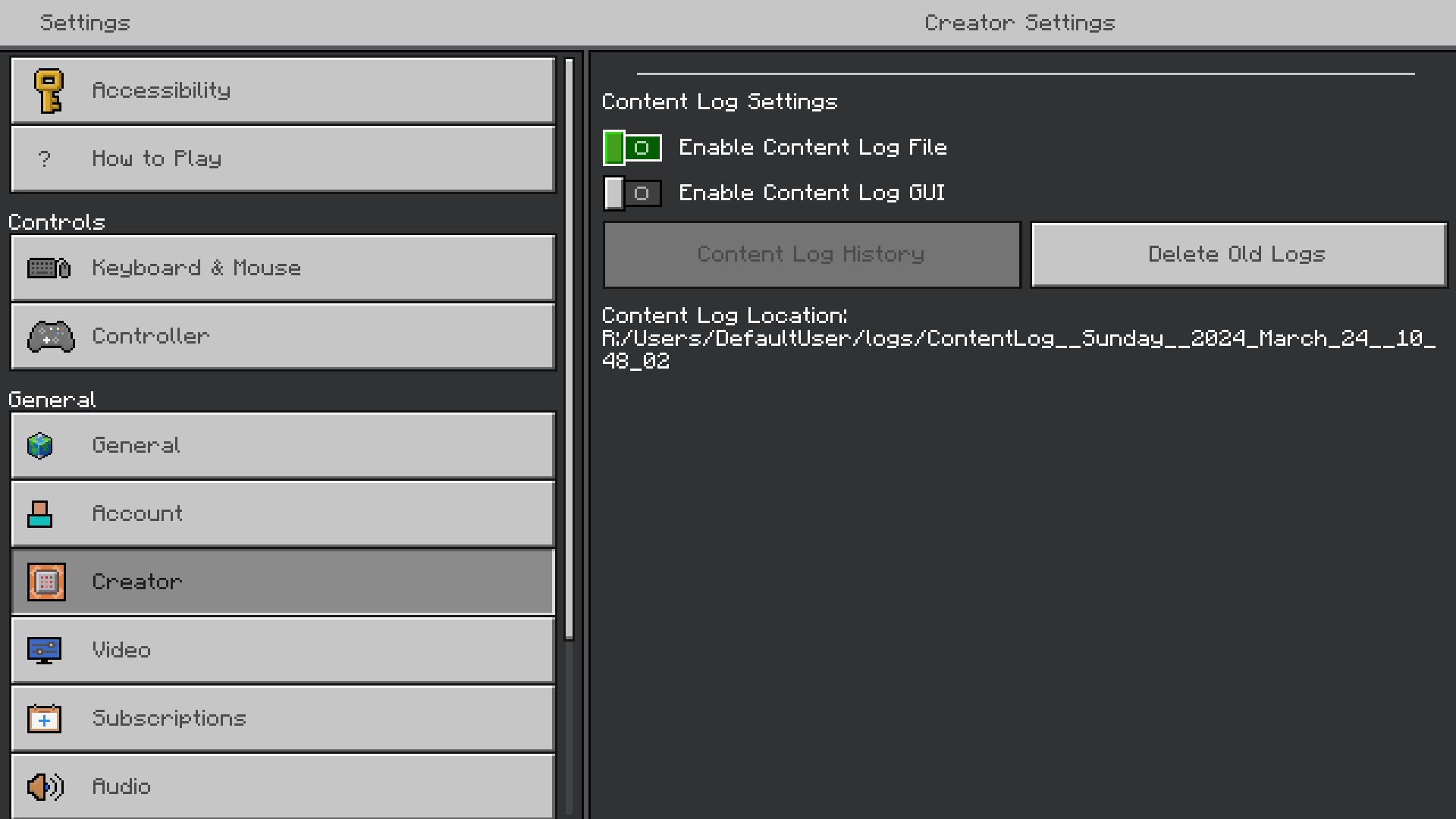Click the sidebar vertical scrollbar
Screen dimensions: 1456x819
(570, 349)
